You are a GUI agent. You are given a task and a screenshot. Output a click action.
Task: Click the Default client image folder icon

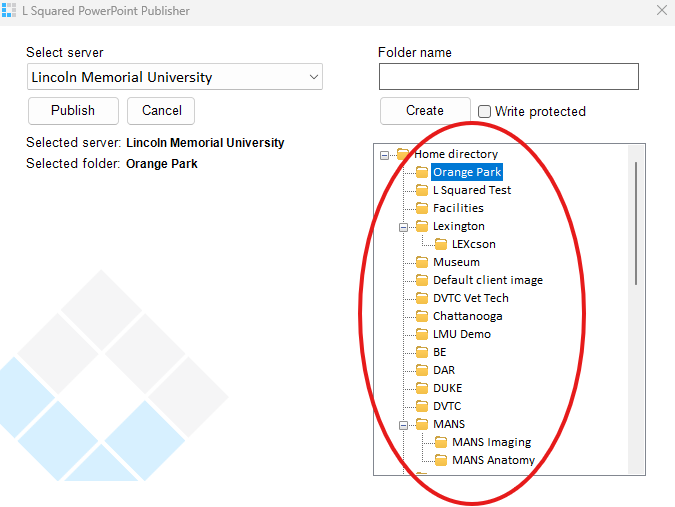tap(422, 280)
